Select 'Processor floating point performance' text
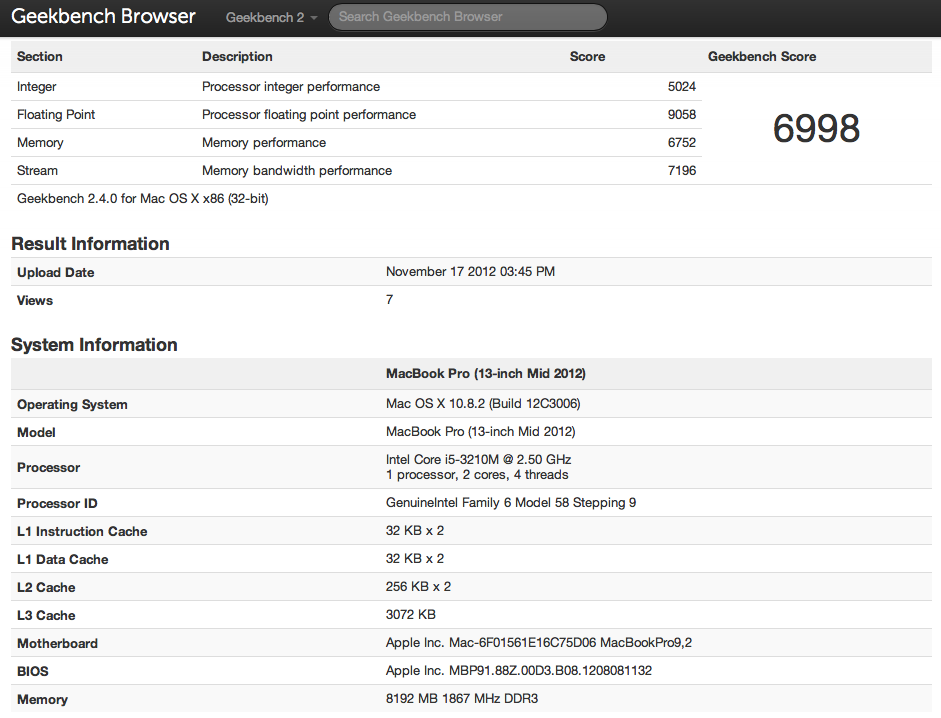The width and height of the screenshot is (941, 718). point(308,115)
